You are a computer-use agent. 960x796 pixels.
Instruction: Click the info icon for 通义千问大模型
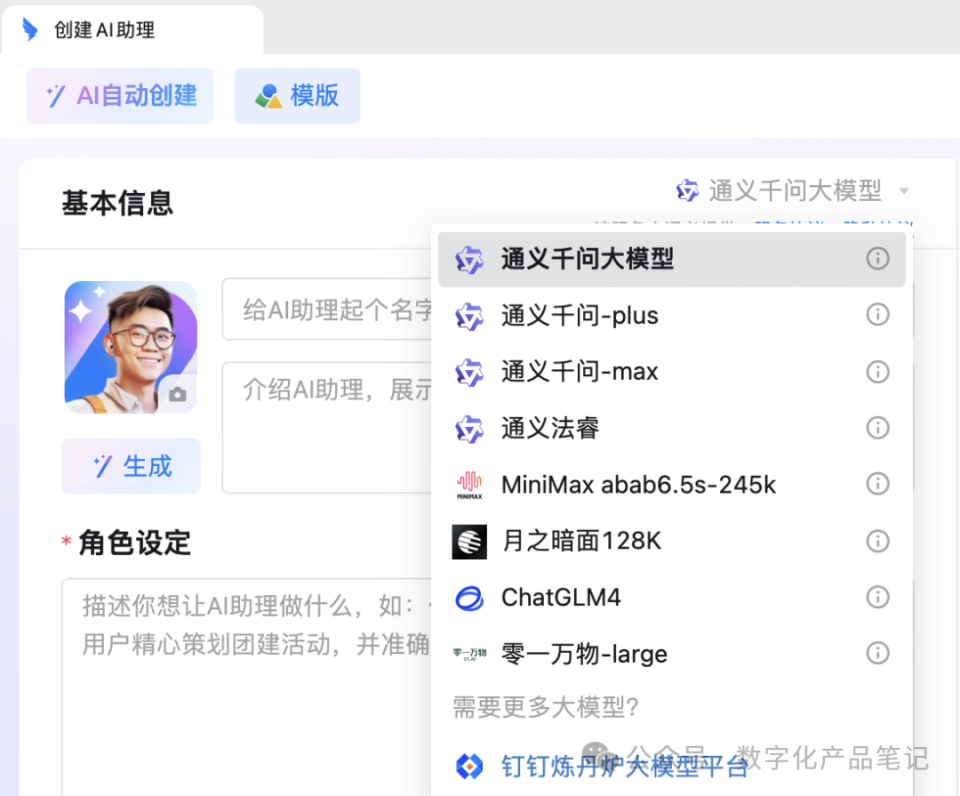click(x=877, y=258)
